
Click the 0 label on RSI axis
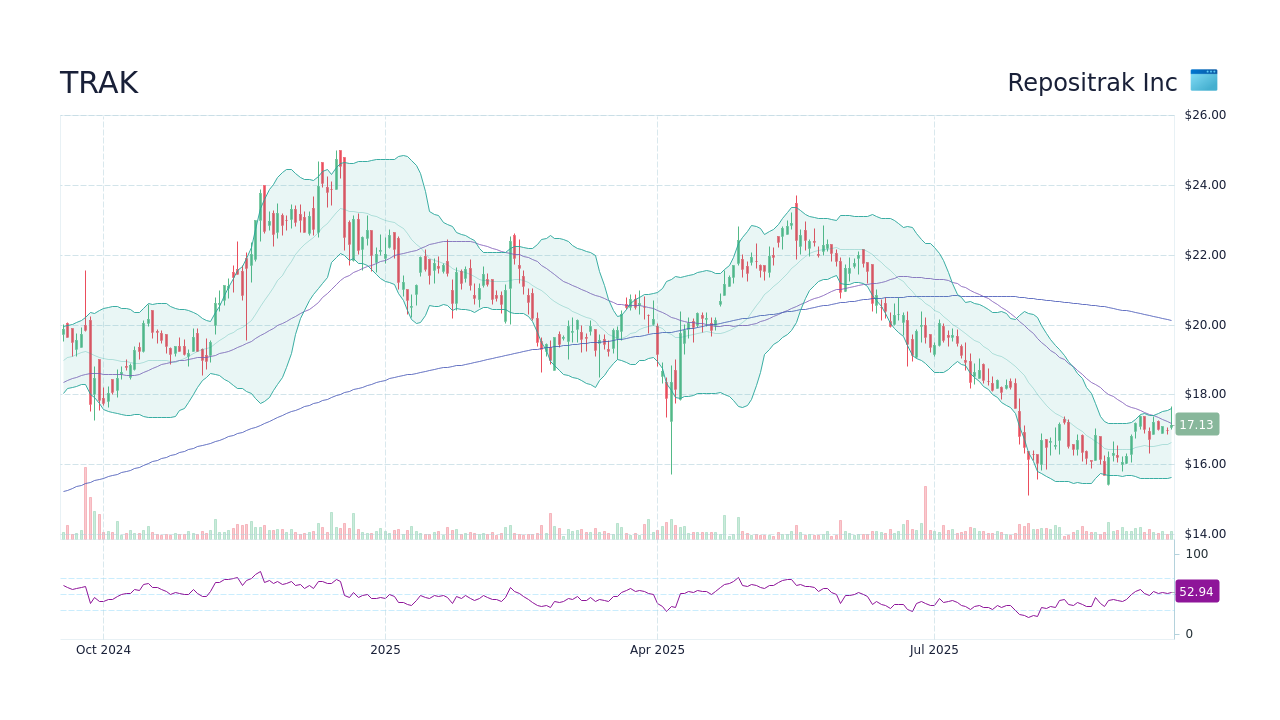coord(1189,634)
